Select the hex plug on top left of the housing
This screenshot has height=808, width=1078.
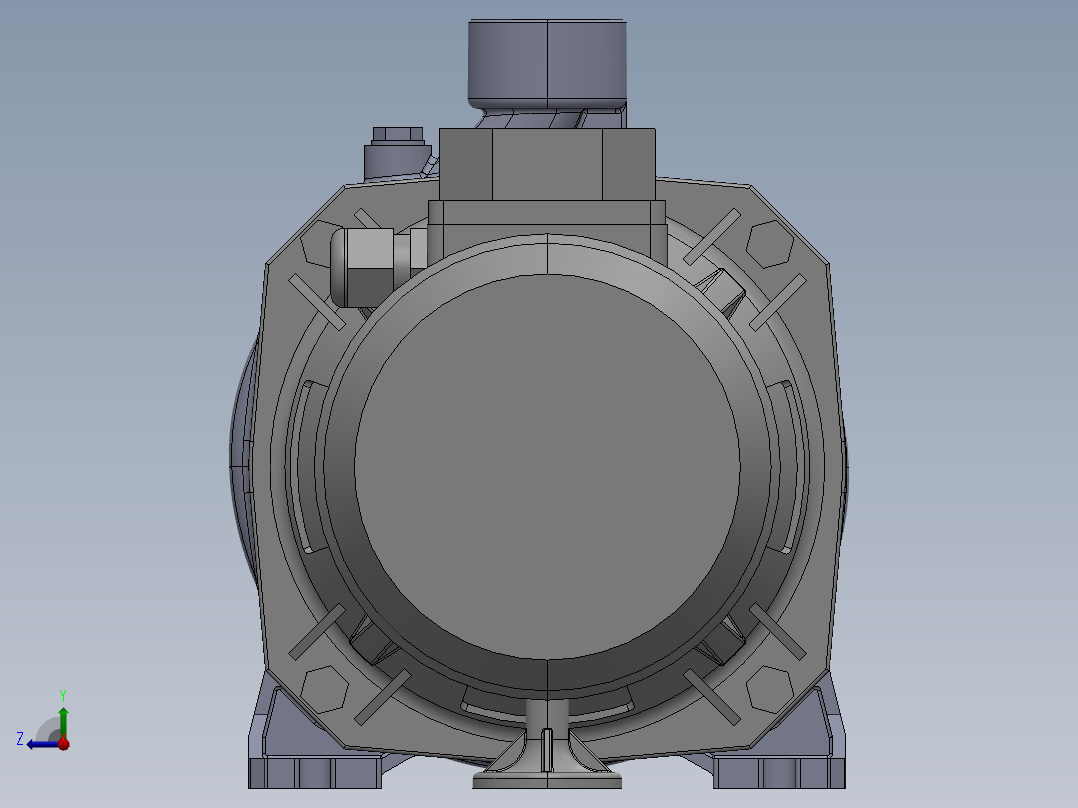pyautogui.click(x=397, y=135)
